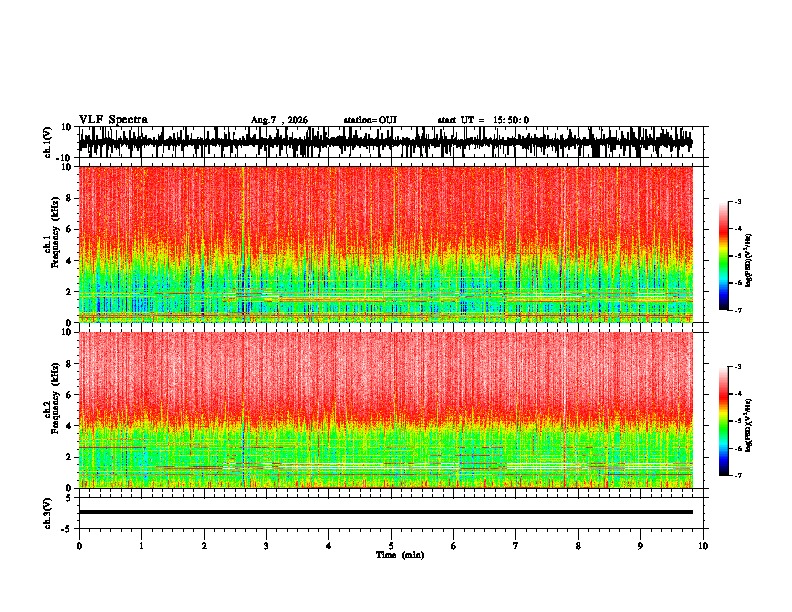Click the "Time (min)" axis label
792x612 pixels.
[x=400, y=555]
